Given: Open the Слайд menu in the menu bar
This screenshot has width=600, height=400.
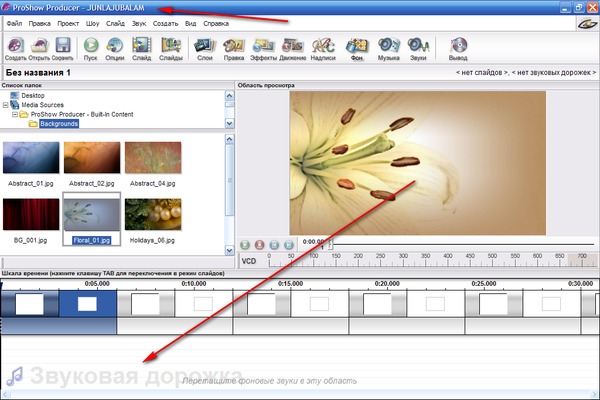Looking at the screenshot, I should (x=115, y=23).
